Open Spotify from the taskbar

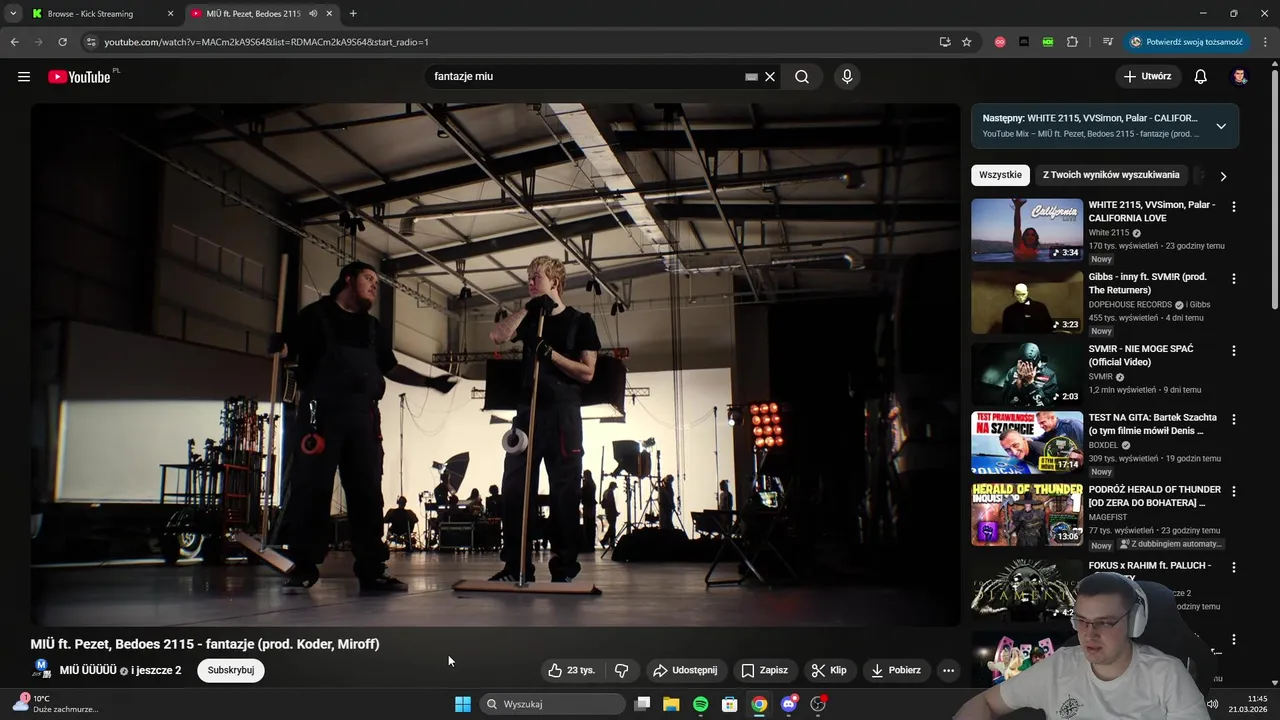pos(700,704)
